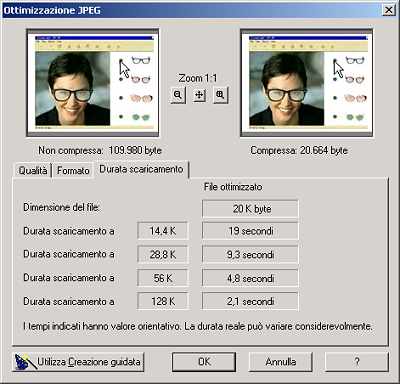Close the Ottimizzazione JPEG dialog
This screenshot has height=384, width=400.
(x=389, y=10)
